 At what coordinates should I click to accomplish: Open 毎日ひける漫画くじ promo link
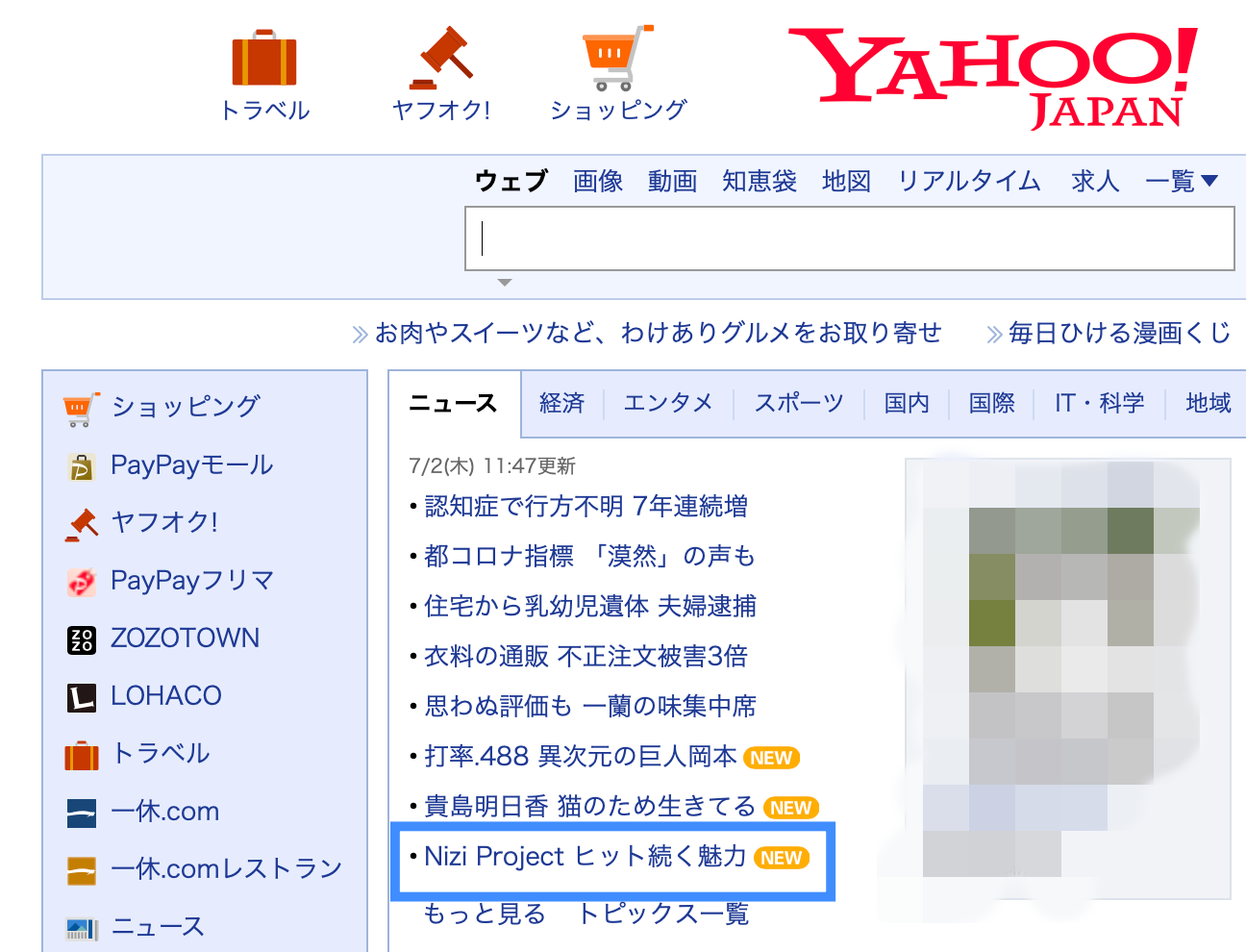1120,333
